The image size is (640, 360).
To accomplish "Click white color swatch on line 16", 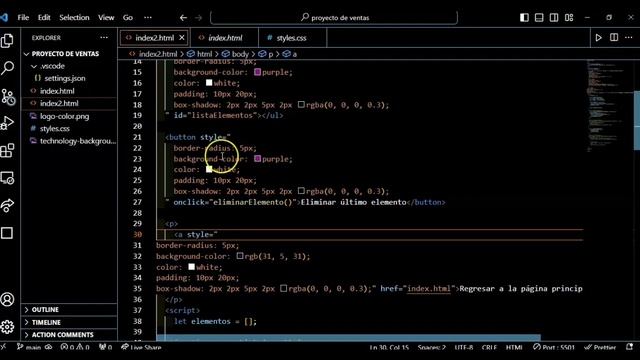I will [209, 82].
